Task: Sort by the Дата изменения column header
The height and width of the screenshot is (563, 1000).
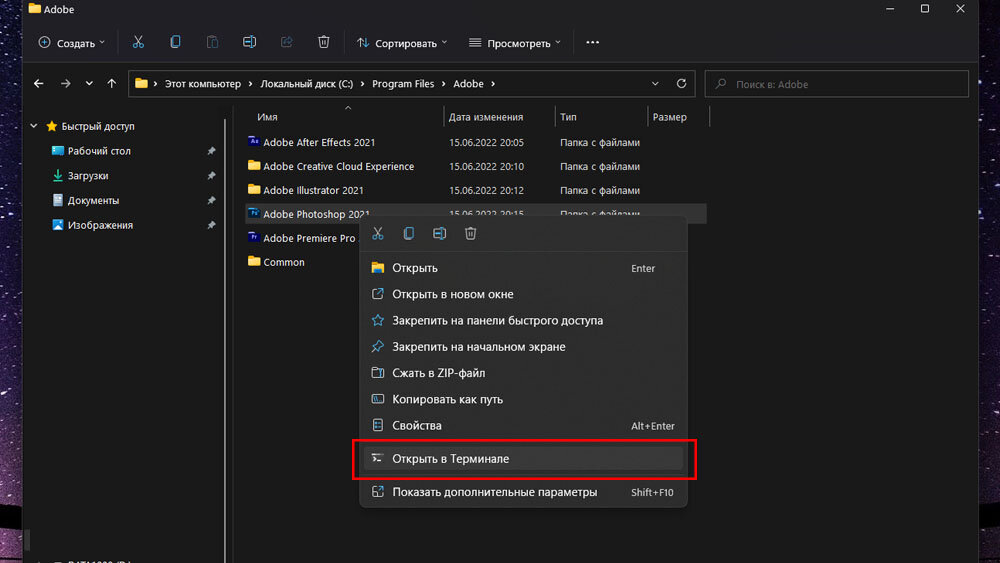Action: (x=486, y=117)
